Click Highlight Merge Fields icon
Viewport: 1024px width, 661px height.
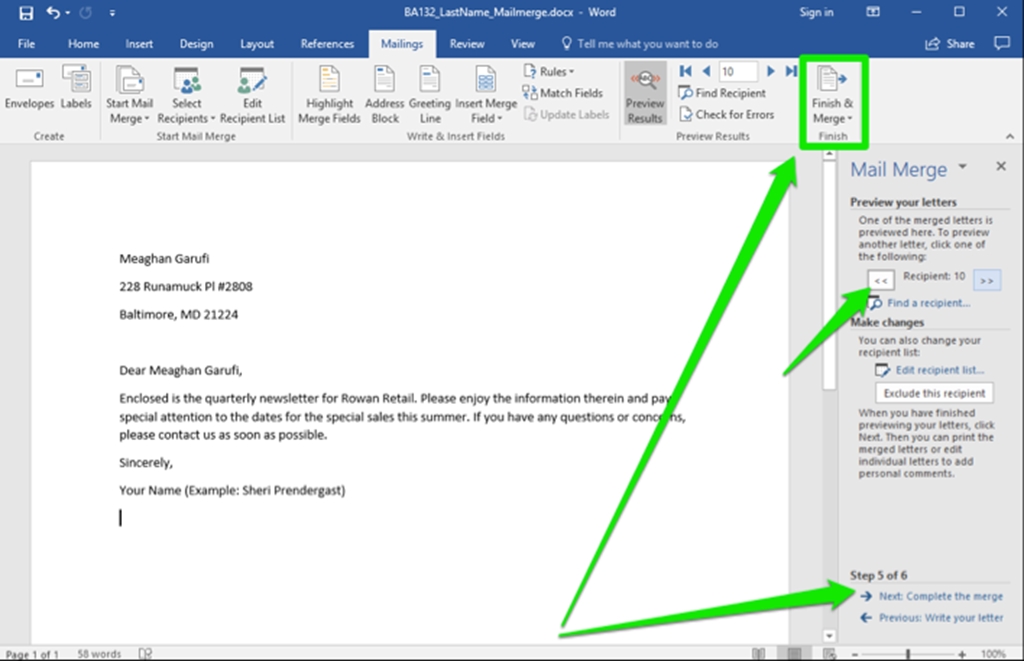(329, 95)
